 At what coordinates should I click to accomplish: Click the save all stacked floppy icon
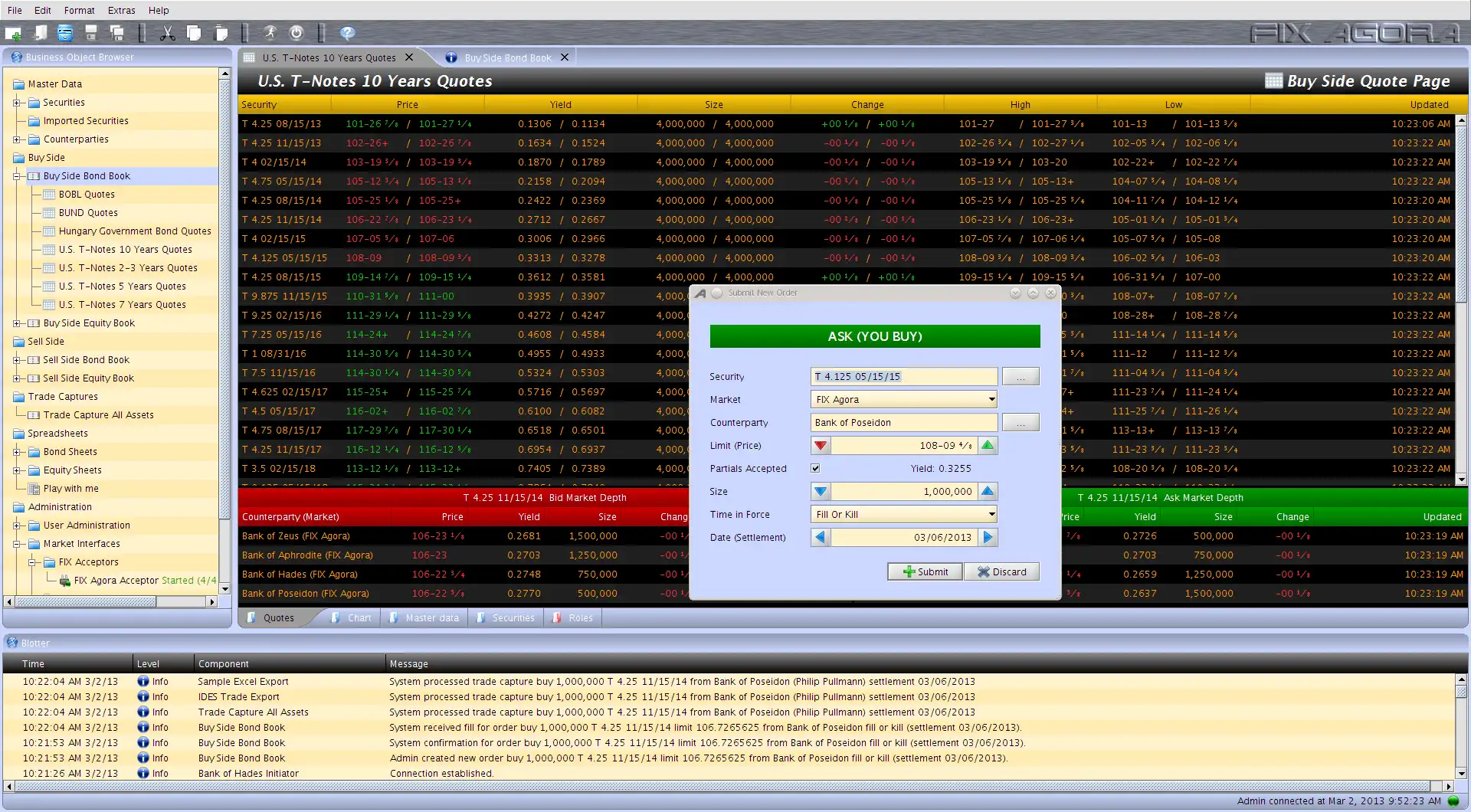point(116,33)
